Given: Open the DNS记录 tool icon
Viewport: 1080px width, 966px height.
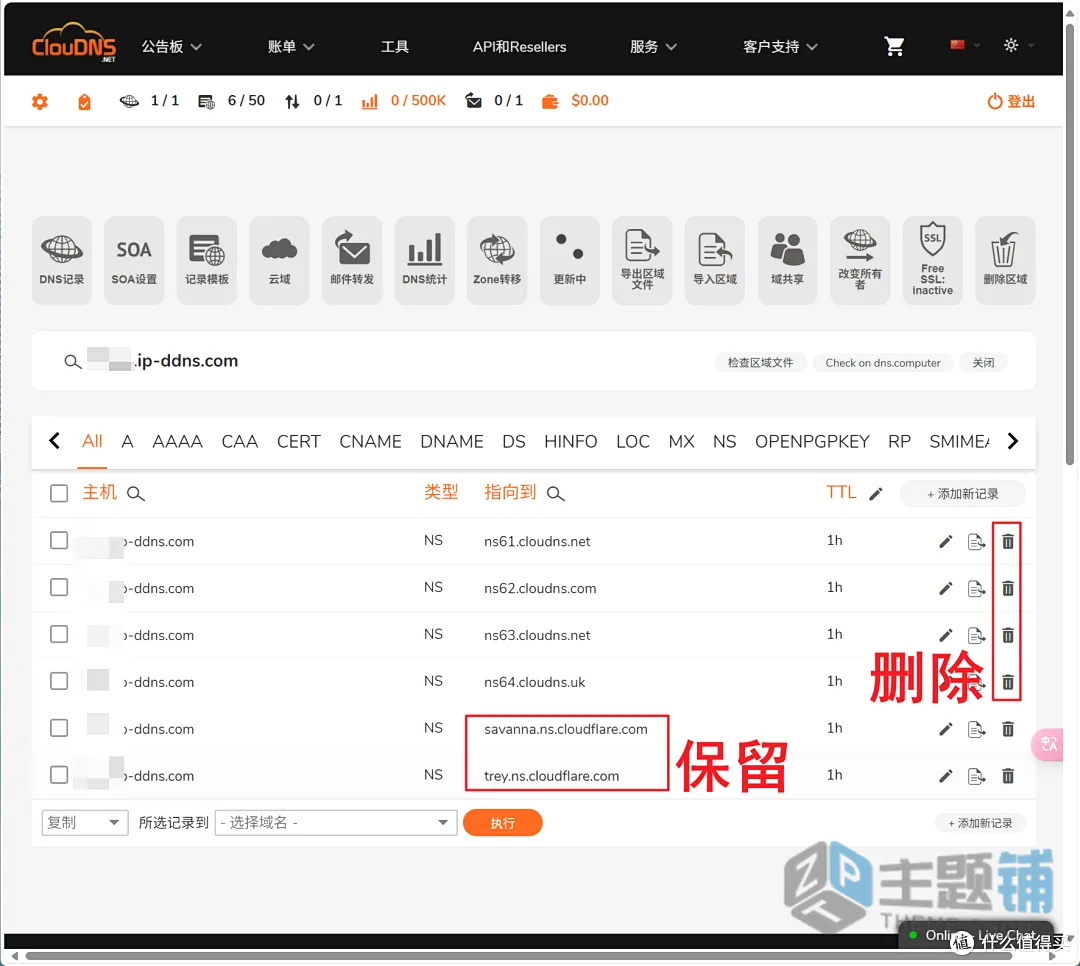Looking at the screenshot, I should pos(62,260).
